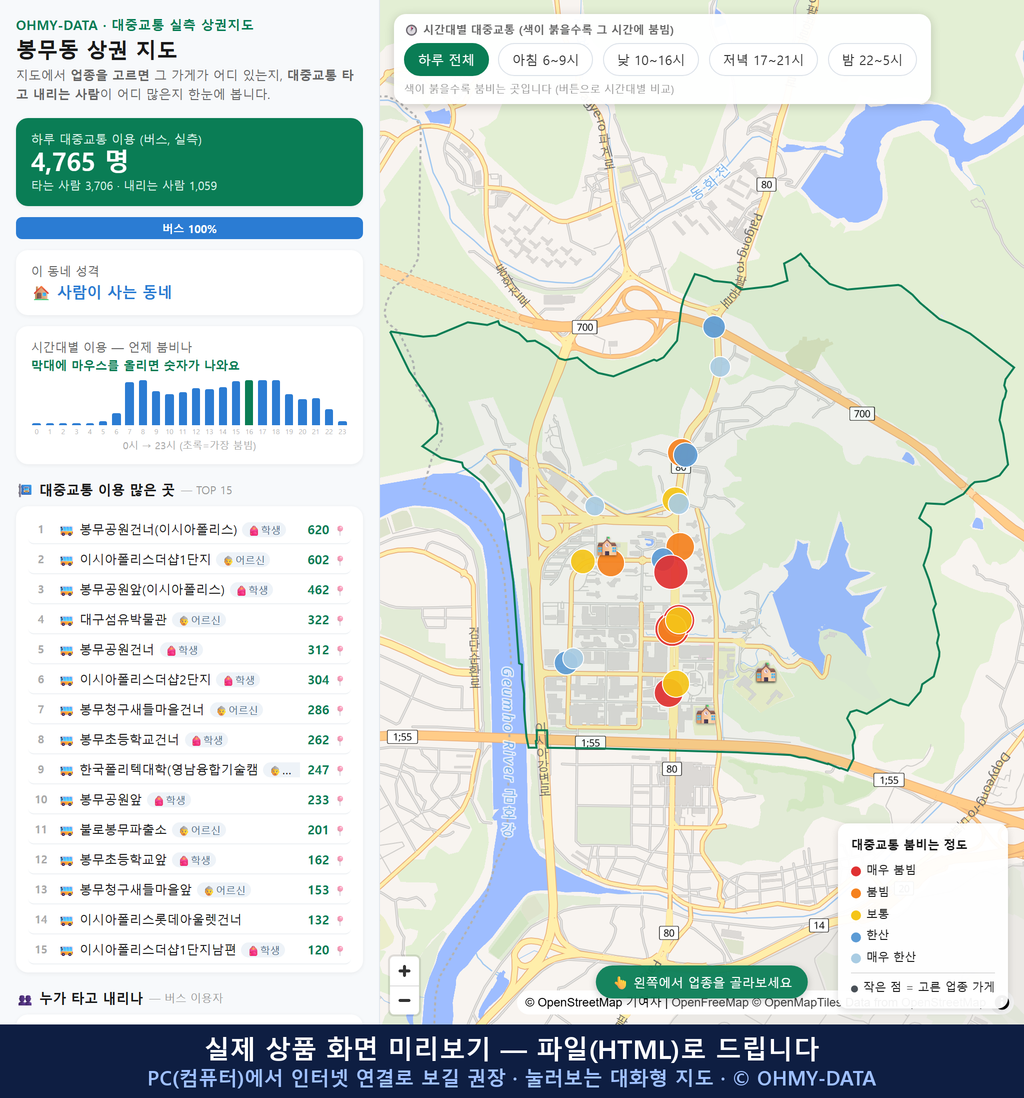Click the school icon next to the reservoir
The height and width of the screenshot is (1098, 1024).
tap(766, 673)
